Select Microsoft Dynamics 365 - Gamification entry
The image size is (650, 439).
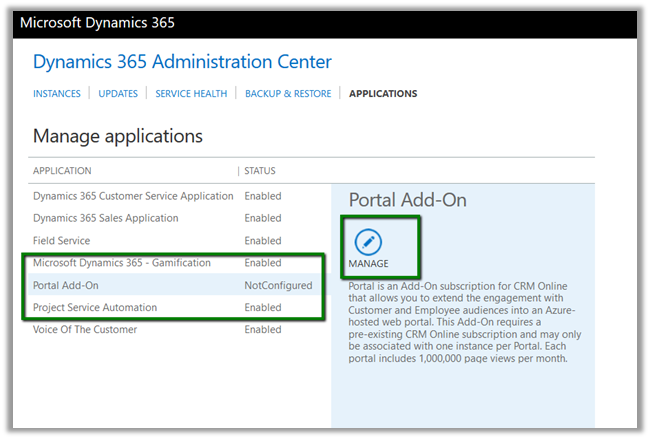point(122,263)
